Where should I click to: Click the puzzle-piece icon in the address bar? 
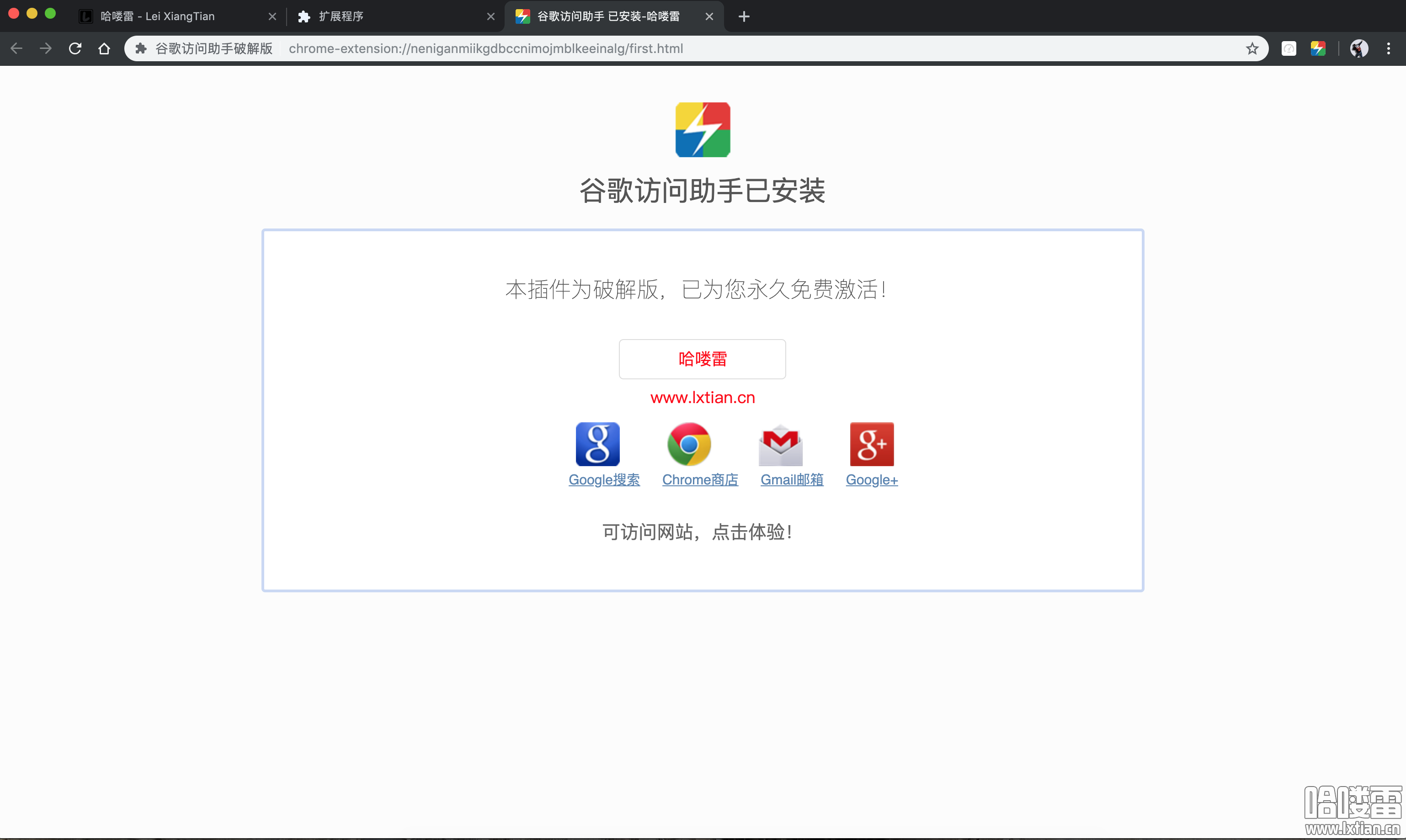click(142, 49)
